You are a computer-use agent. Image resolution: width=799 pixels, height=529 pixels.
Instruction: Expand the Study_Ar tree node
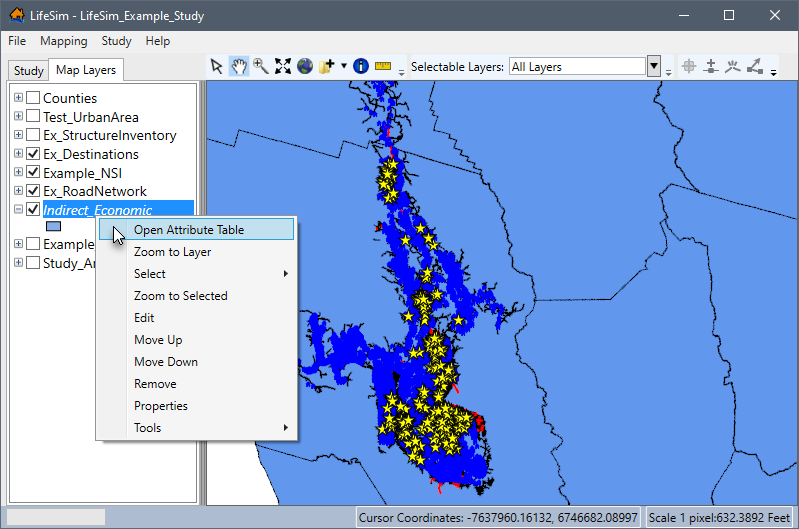[18, 262]
